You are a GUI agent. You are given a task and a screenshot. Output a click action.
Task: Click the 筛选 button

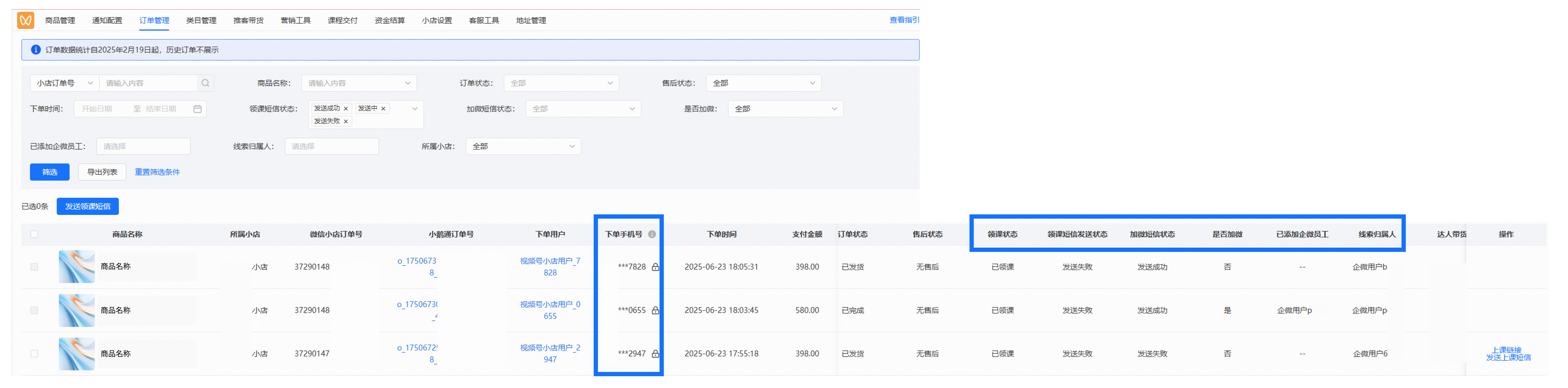point(49,172)
